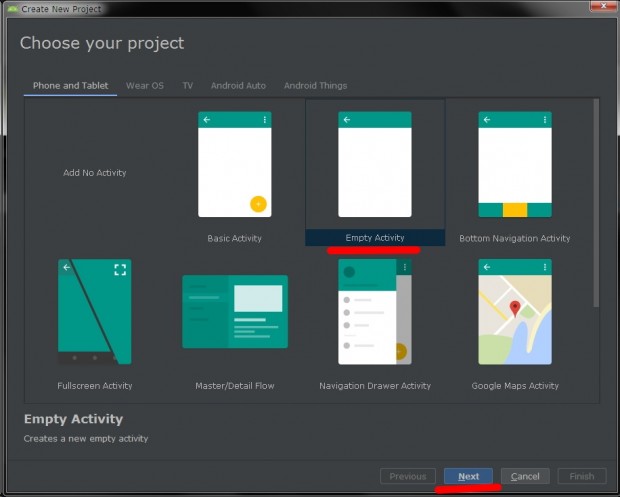Choose the Master/Detail Flow template
The image size is (620, 497).
coord(234,312)
